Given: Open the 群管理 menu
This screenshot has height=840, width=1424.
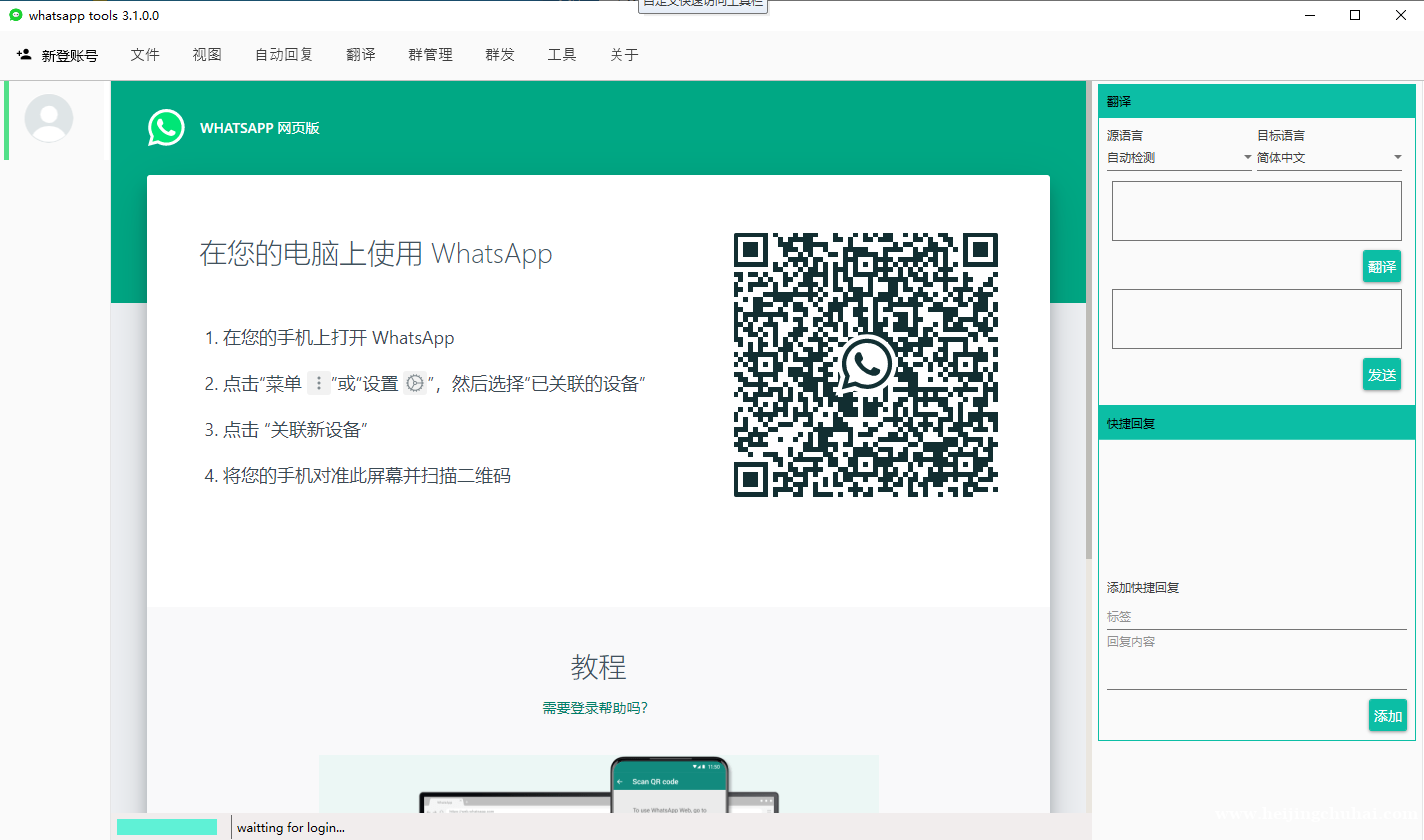Looking at the screenshot, I should [431, 55].
